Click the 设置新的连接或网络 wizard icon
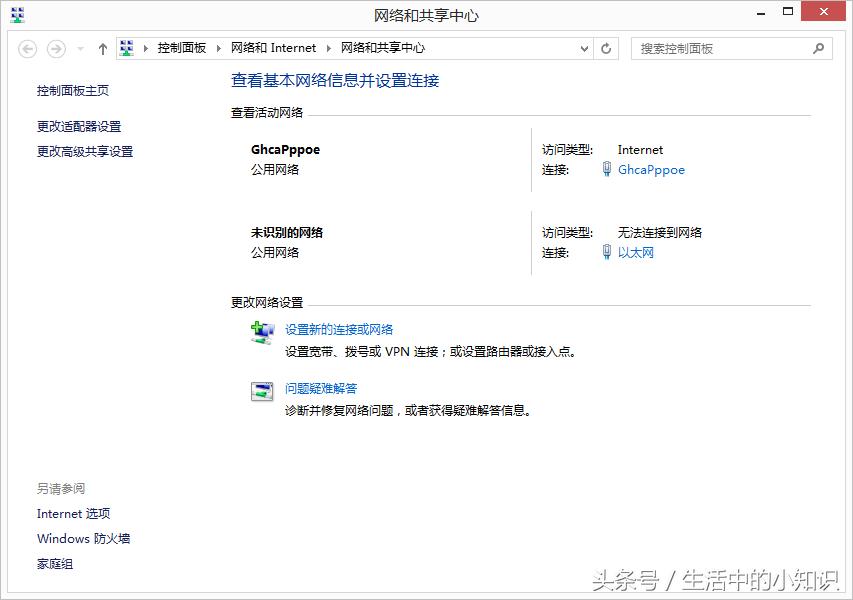The height and width of the screenshot is (600, 853). (x=262, y=332)
